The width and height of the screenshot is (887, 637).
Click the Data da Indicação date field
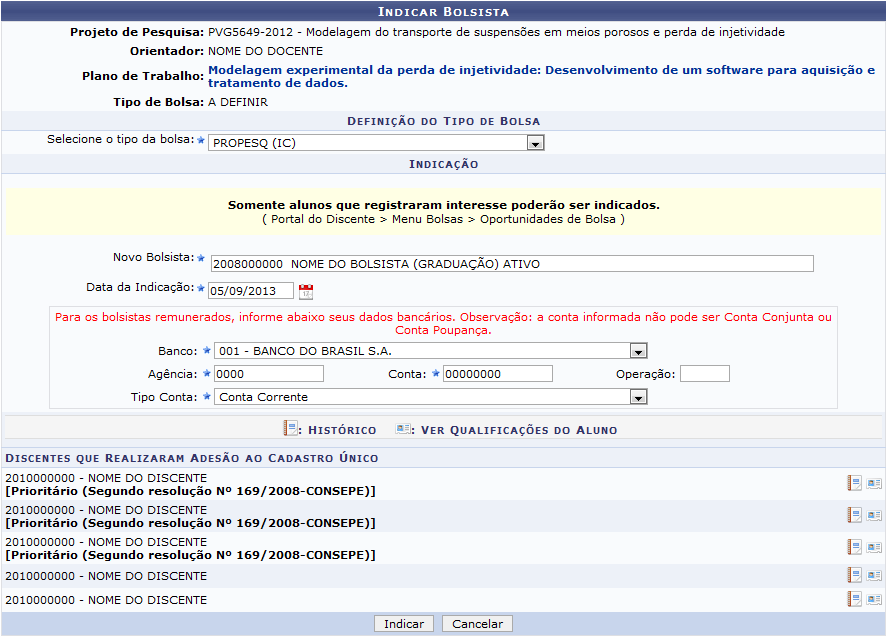pos(250,291)
